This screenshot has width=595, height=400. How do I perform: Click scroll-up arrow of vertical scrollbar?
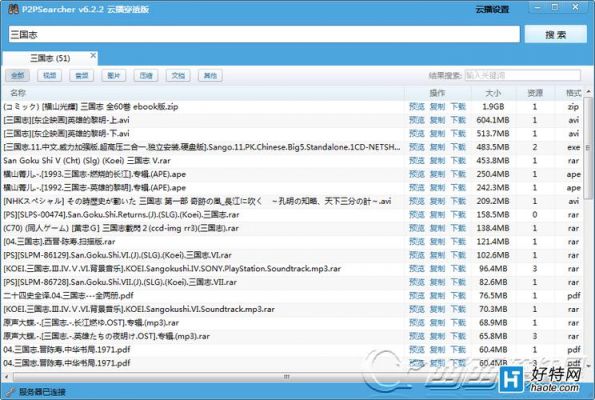tap(589, 92)
